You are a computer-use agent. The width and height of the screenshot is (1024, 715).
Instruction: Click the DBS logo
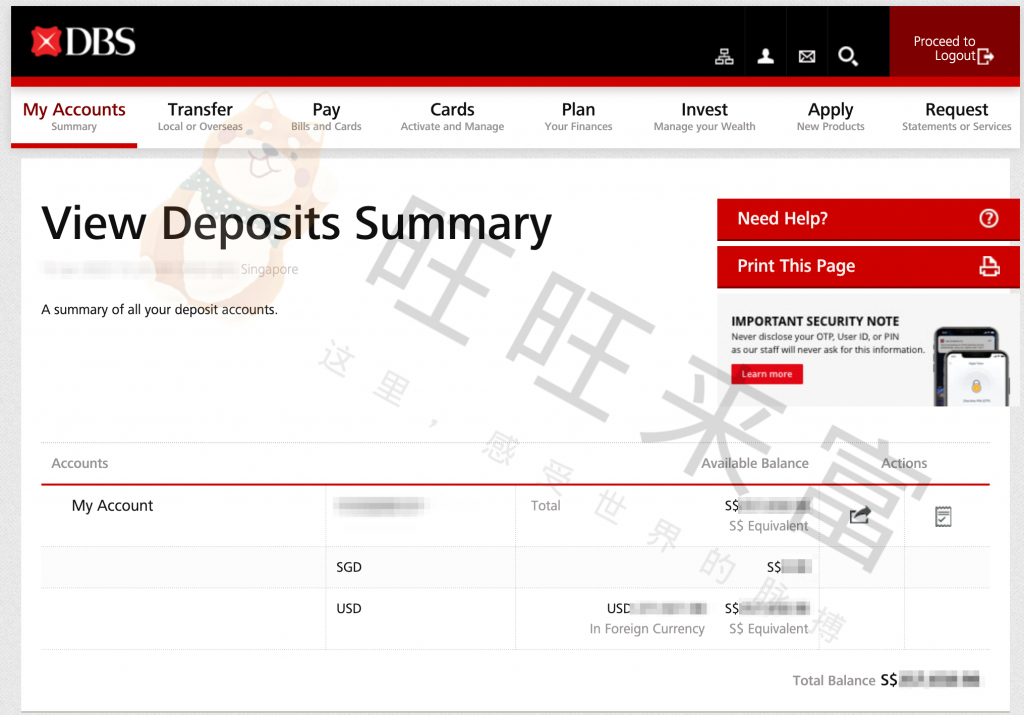pos(83,42)
